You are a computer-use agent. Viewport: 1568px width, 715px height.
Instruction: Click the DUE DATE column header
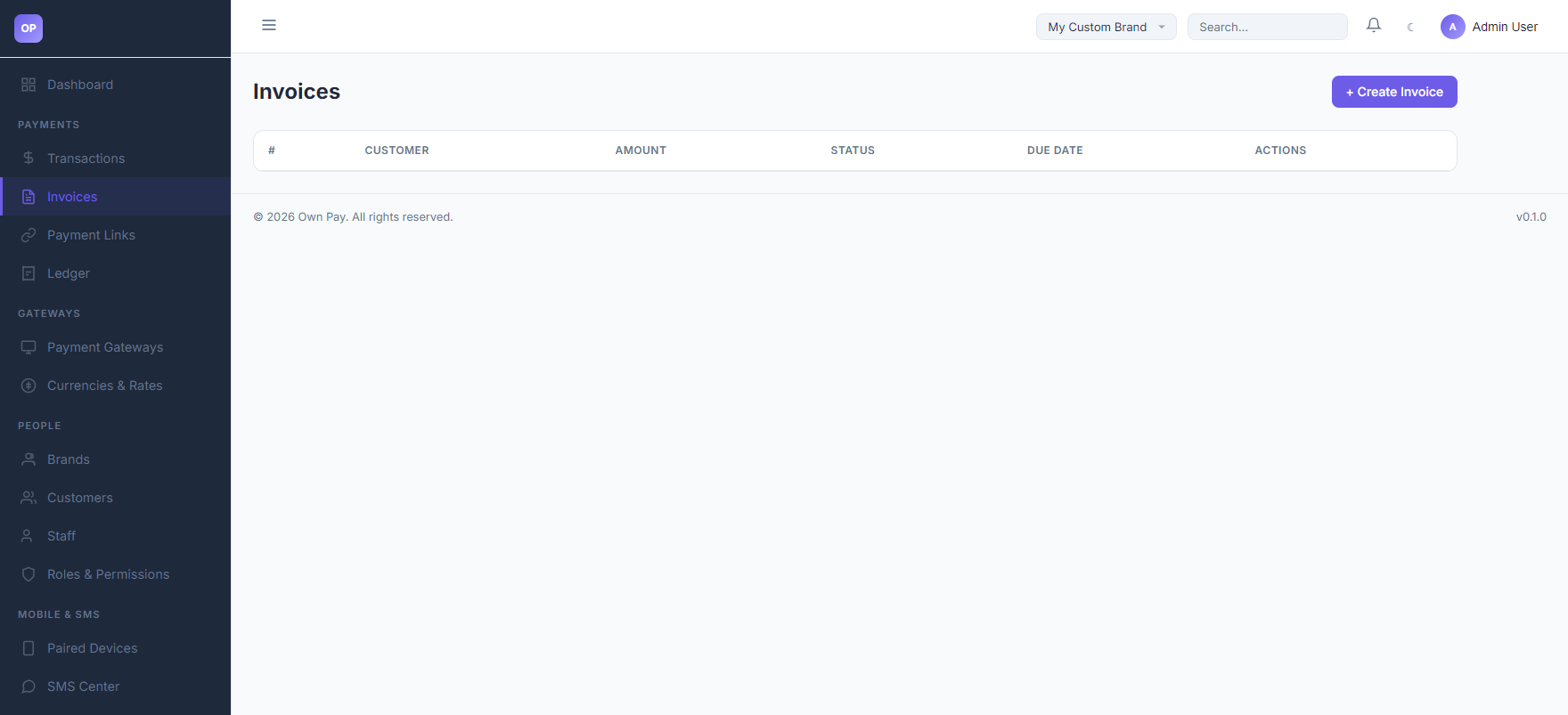(x=1055, y=150)
